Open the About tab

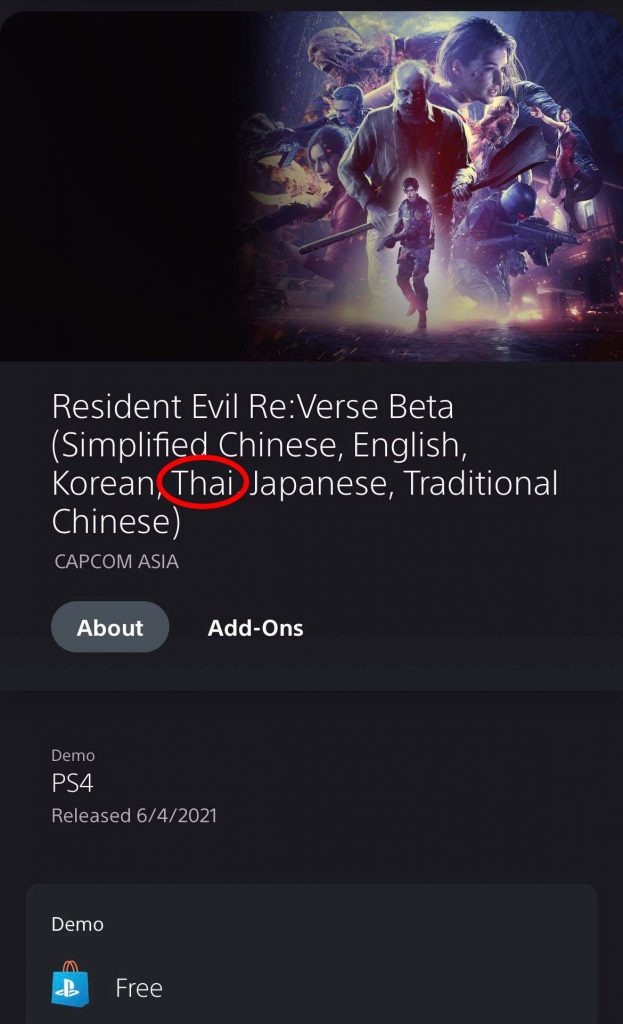(x=110, y=627)
